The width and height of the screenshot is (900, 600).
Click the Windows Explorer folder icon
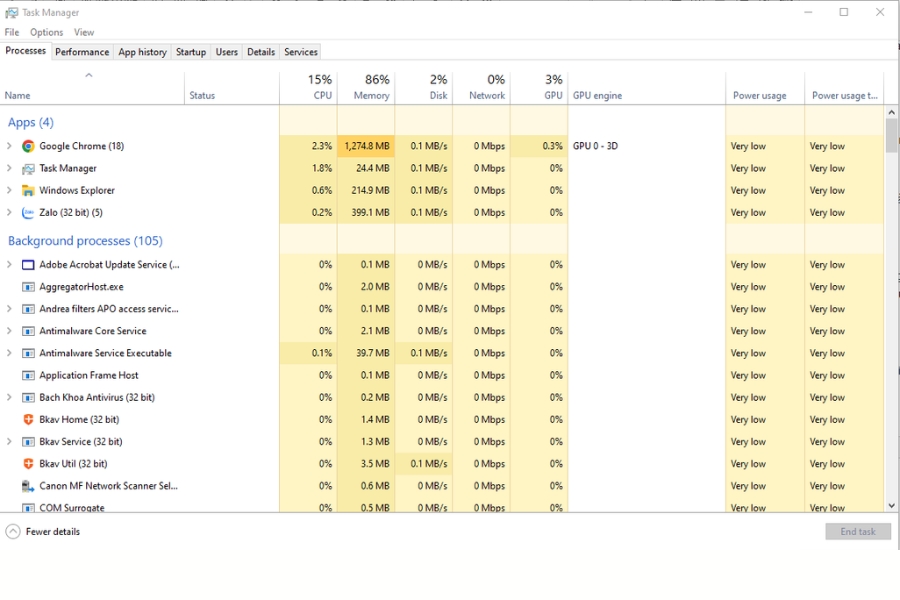[x=28, y=190]
